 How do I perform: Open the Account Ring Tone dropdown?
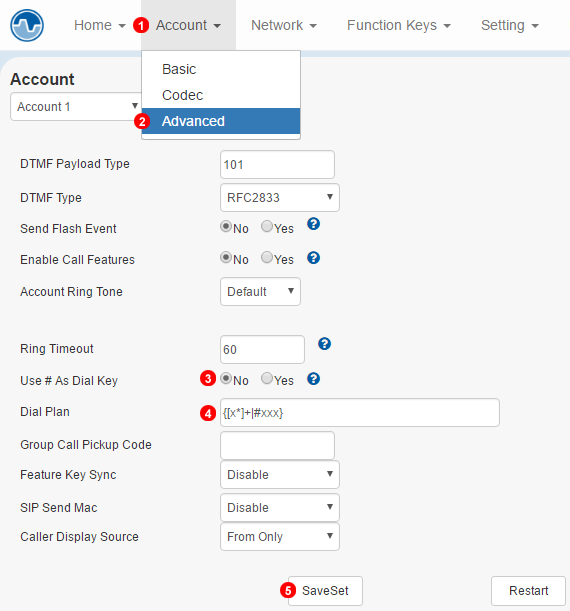(260, 291)
